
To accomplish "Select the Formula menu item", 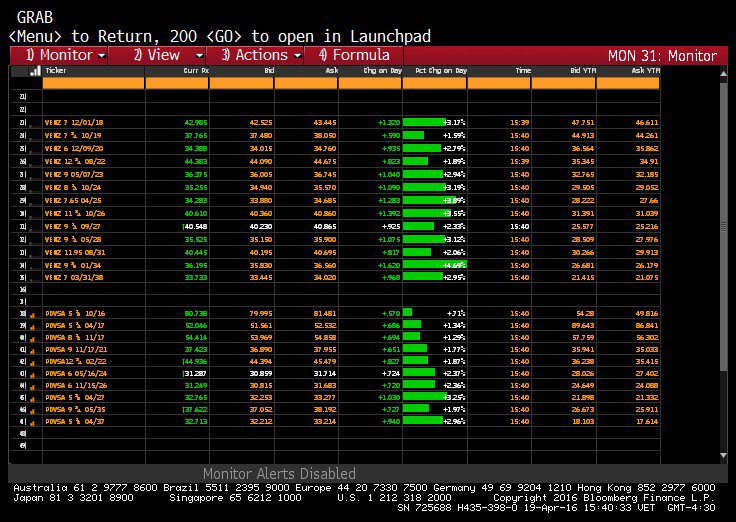I will (x=354, y=55).
